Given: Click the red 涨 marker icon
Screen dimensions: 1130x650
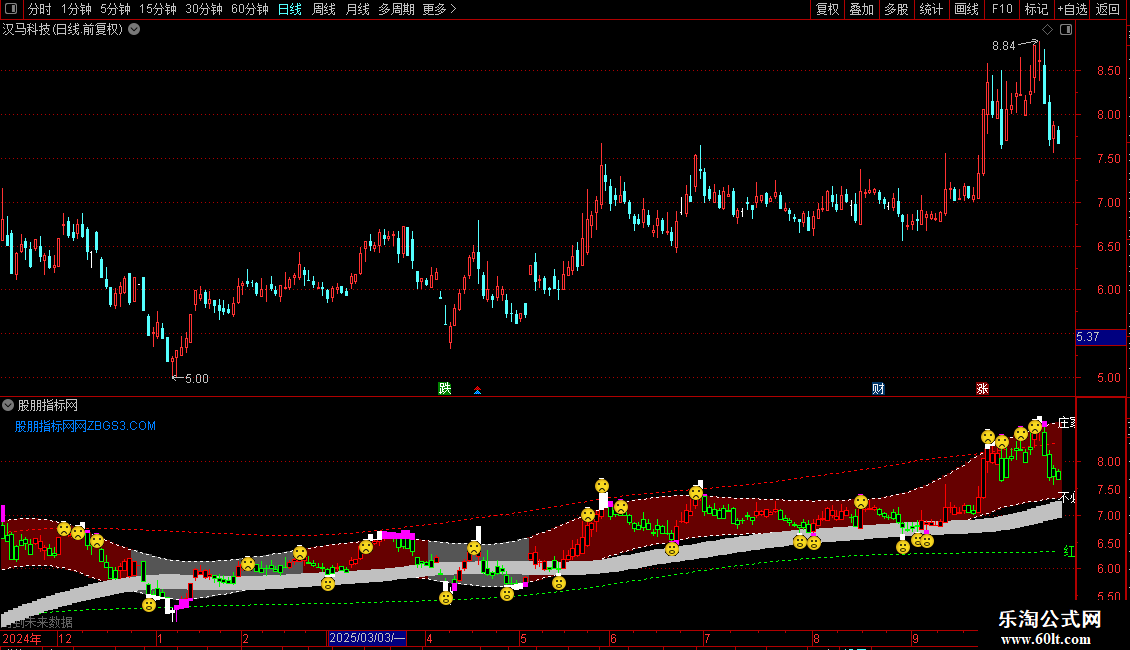Looking at the screenshot, I should [982, 388].
